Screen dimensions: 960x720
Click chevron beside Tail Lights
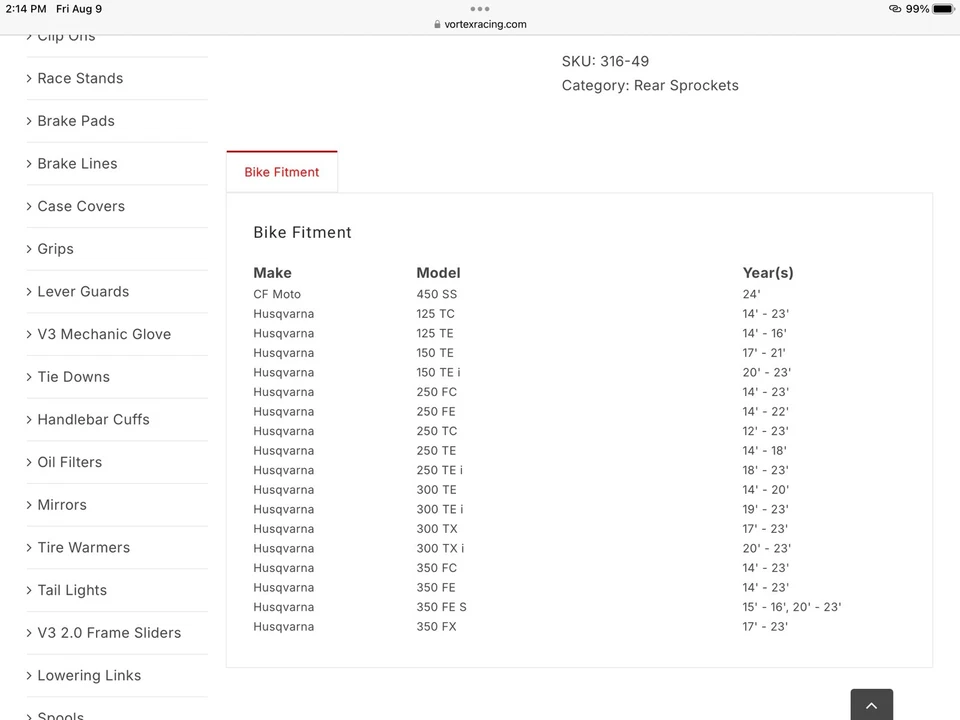pos(29,590)
